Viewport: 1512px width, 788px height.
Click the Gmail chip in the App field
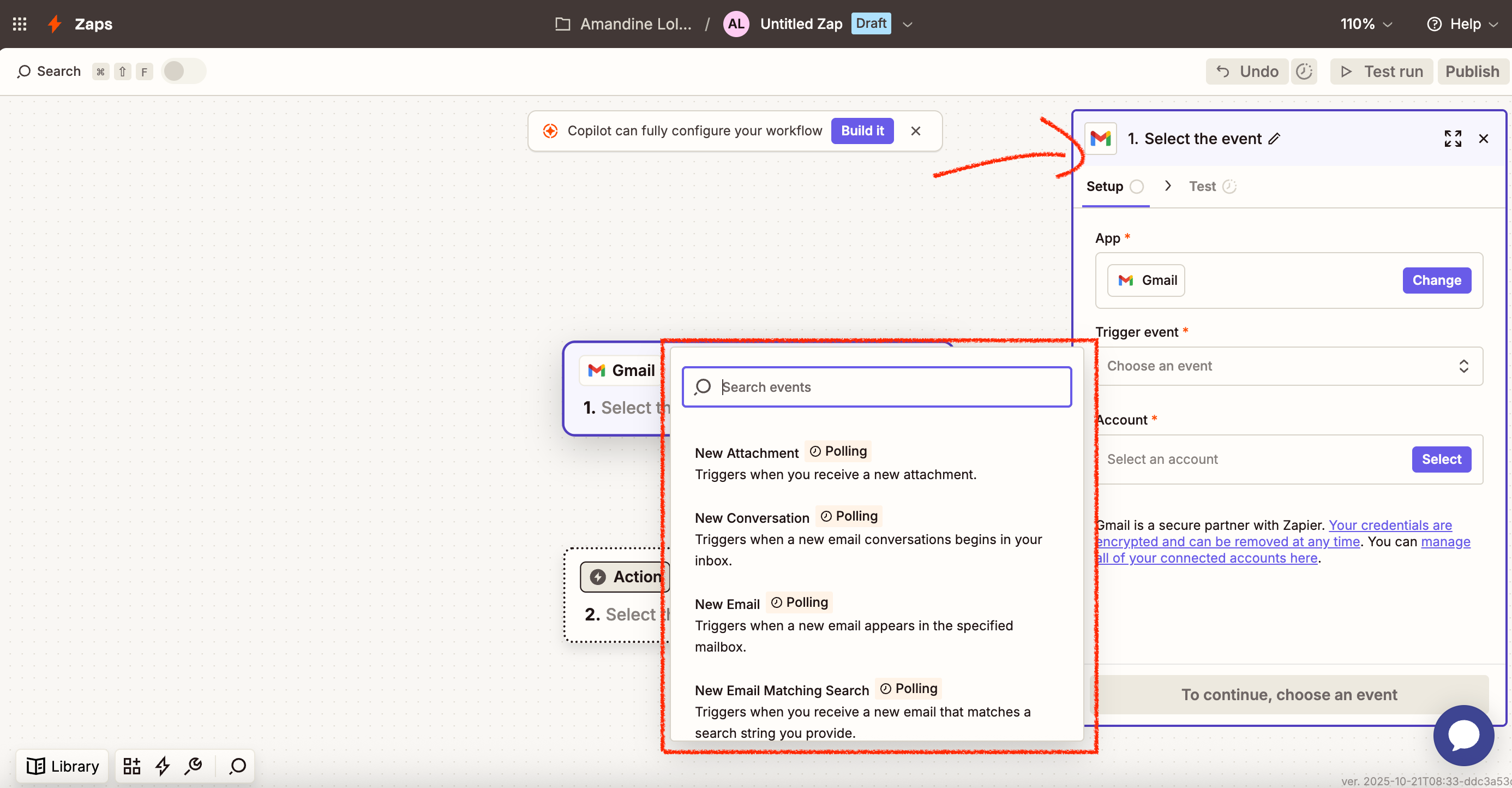(1146, 280)
